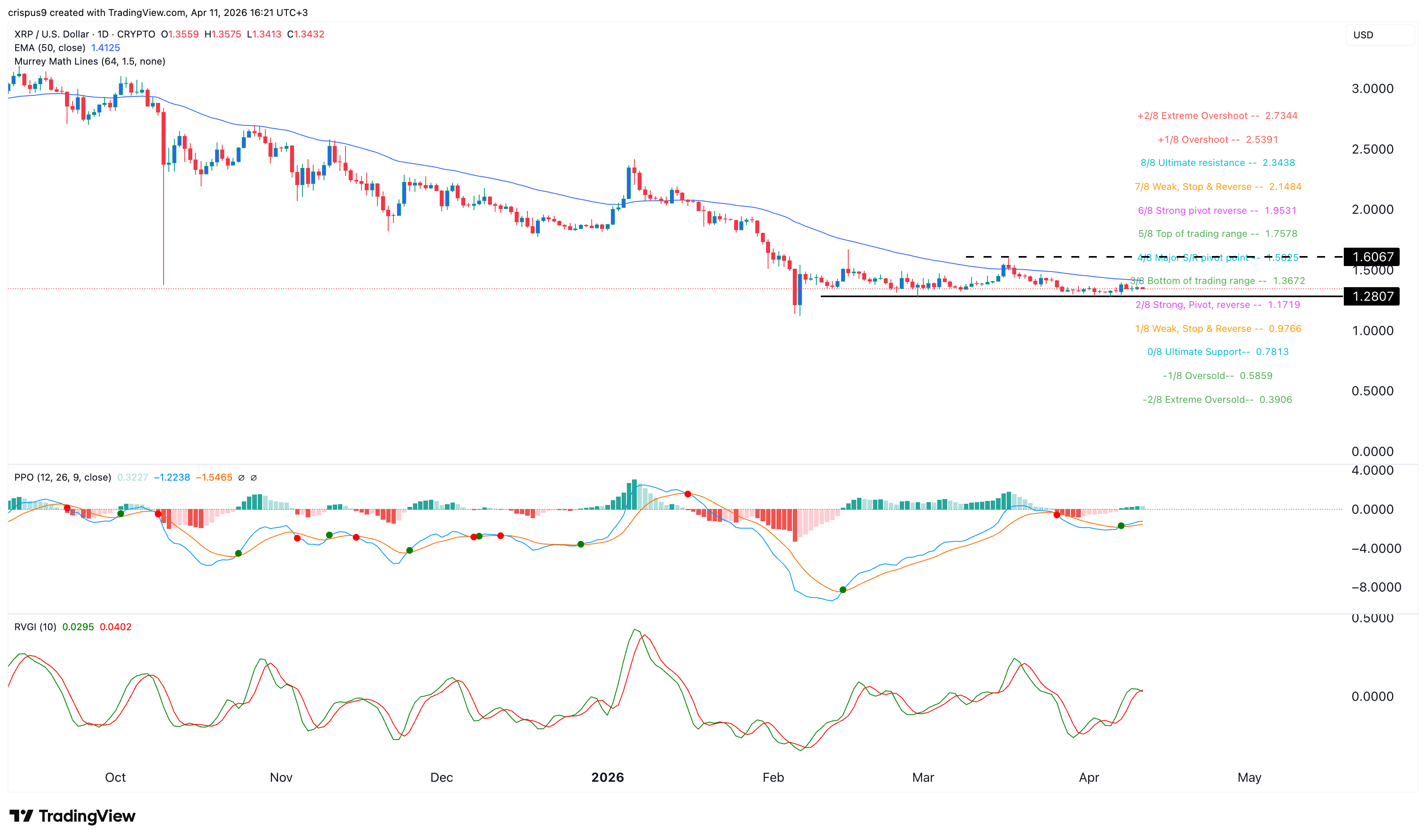Viewport: 1426px width, 840px height.
Task: Click the TradingView logo icon
Action: pyautogui.click(x=22, y=816)
